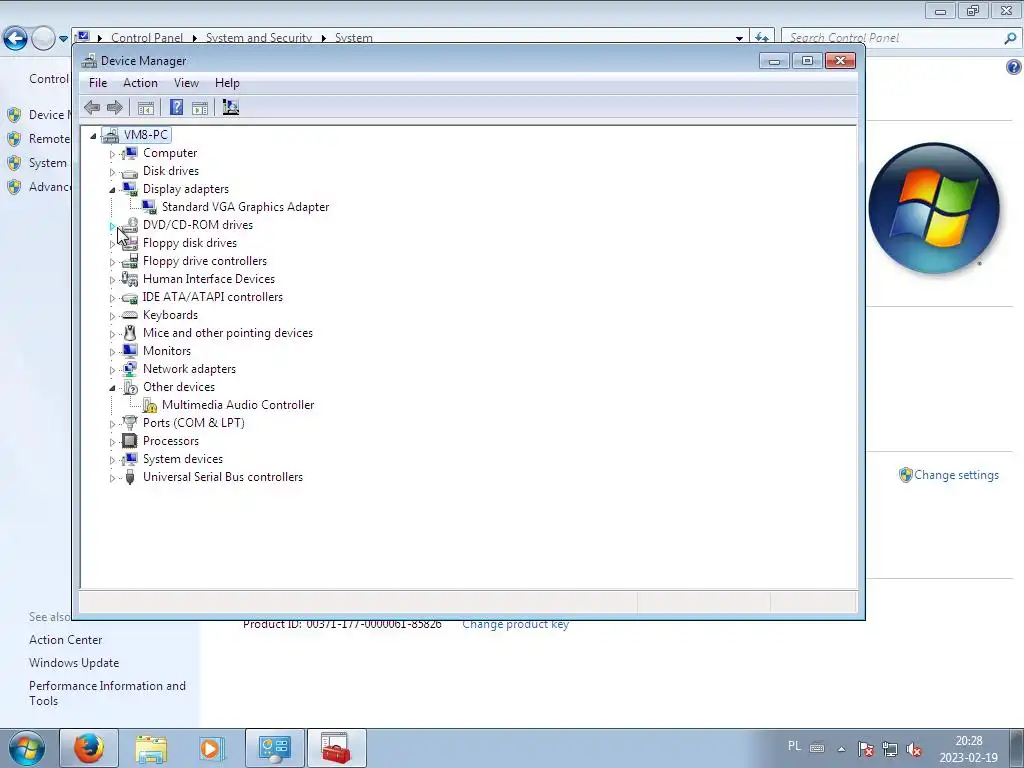Open Windows Media Player from taskbar
The width and height of the screenshot is (1024, 768).
(x=212, y=748)
